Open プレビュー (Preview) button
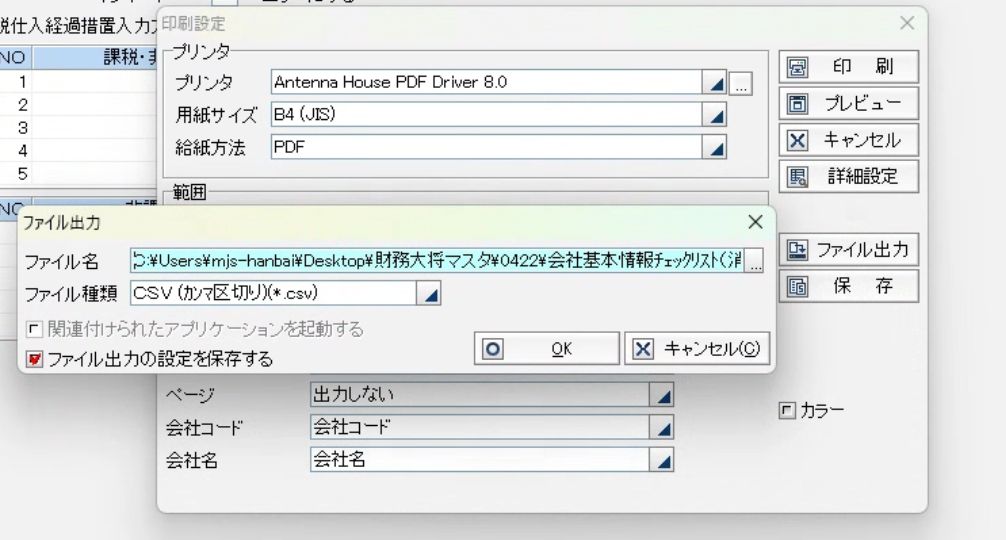 (839, 103)
